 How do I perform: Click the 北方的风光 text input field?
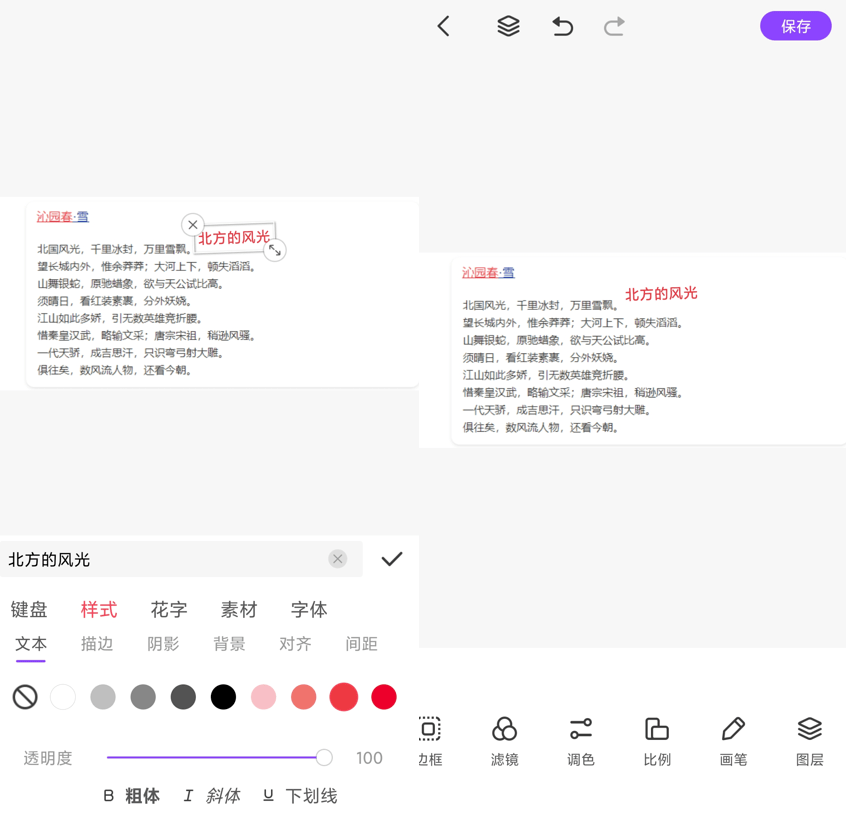181,559
